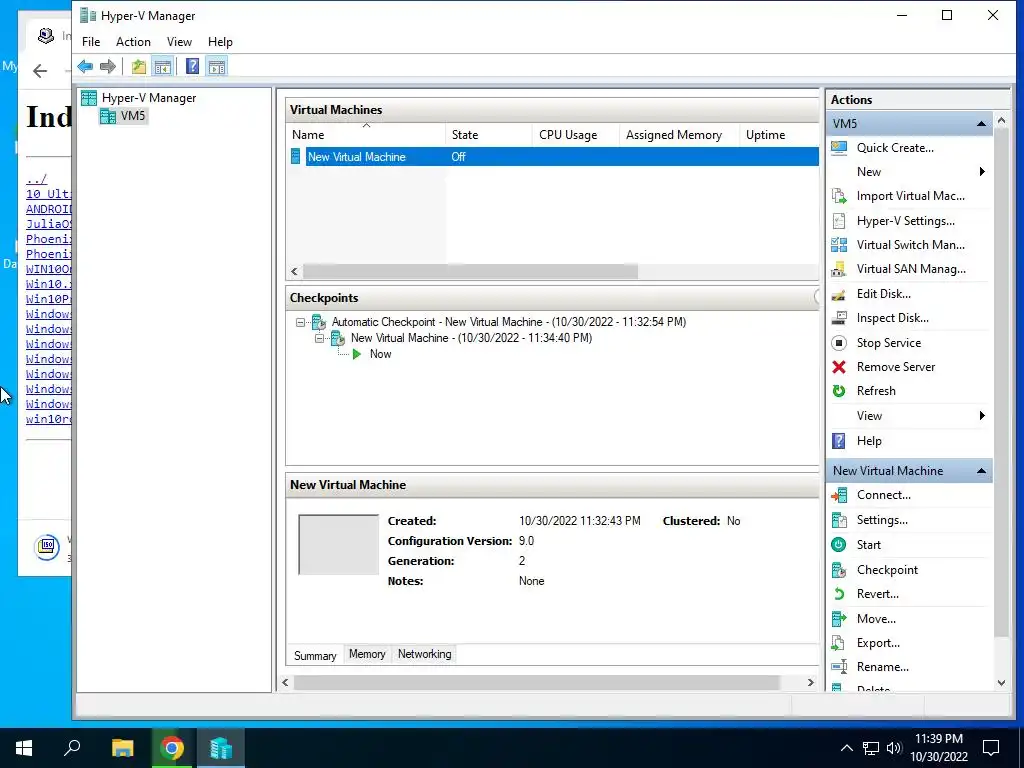
Task: Click the Rename action icon
Action: pos(839,667)
